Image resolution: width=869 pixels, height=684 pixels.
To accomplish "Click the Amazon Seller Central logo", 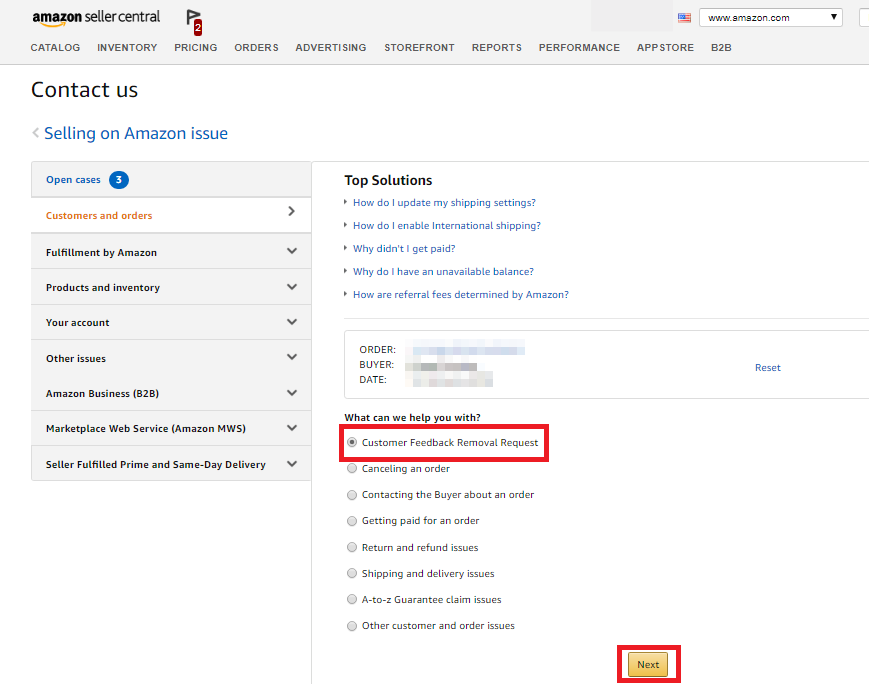I will (96, 18).
